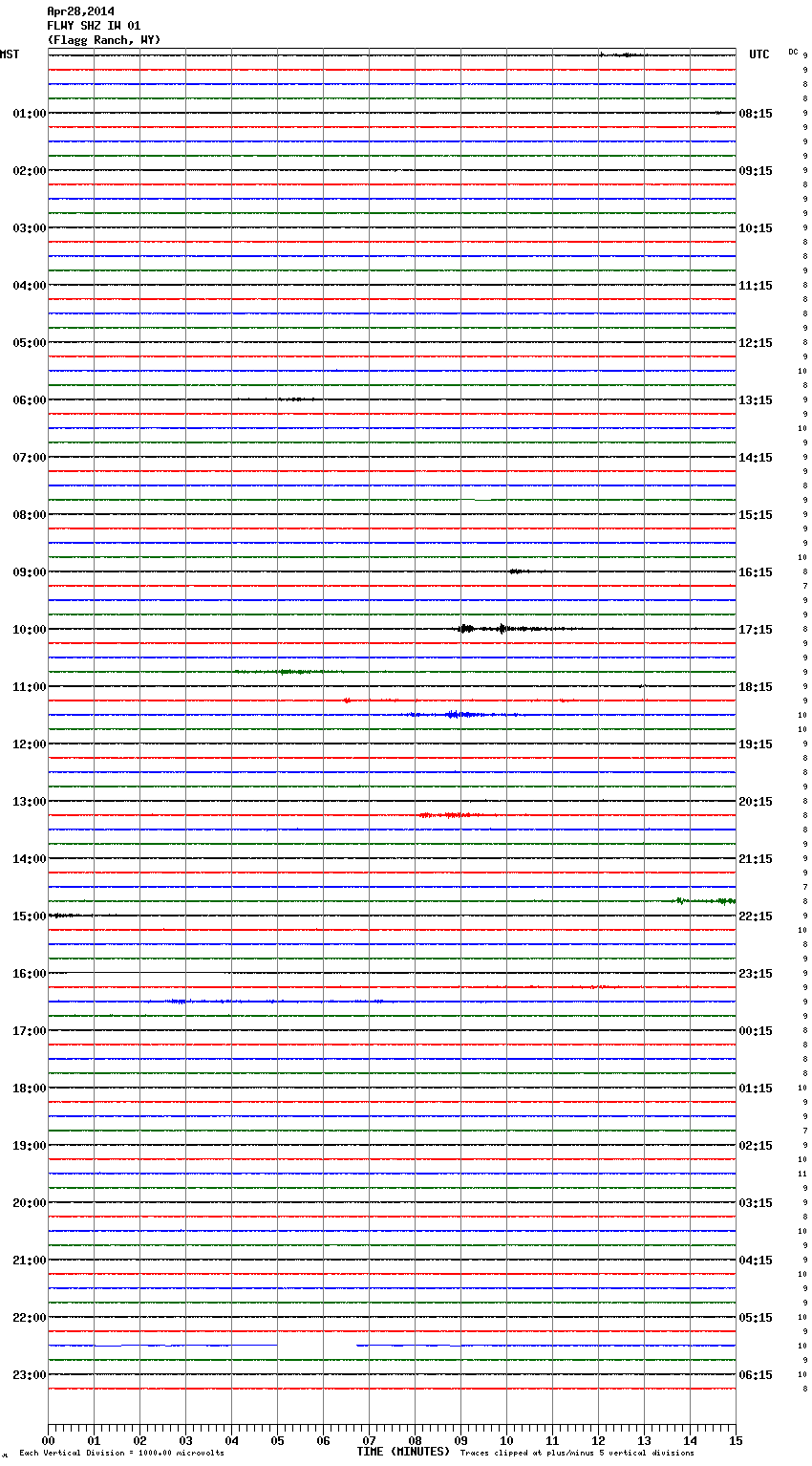Screen dimensions: 812x1466
Task: Click the MST timezone label
Action: pos(10,54)
